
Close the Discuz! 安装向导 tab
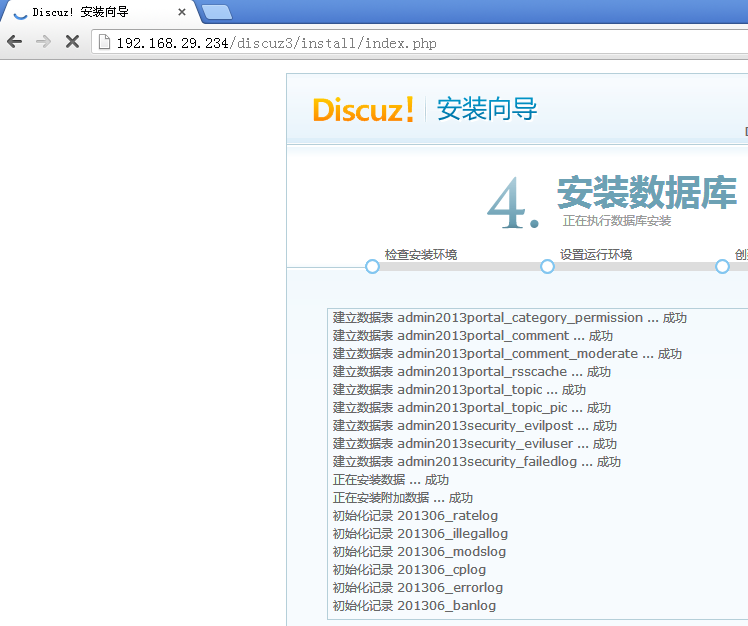[182, 12]
